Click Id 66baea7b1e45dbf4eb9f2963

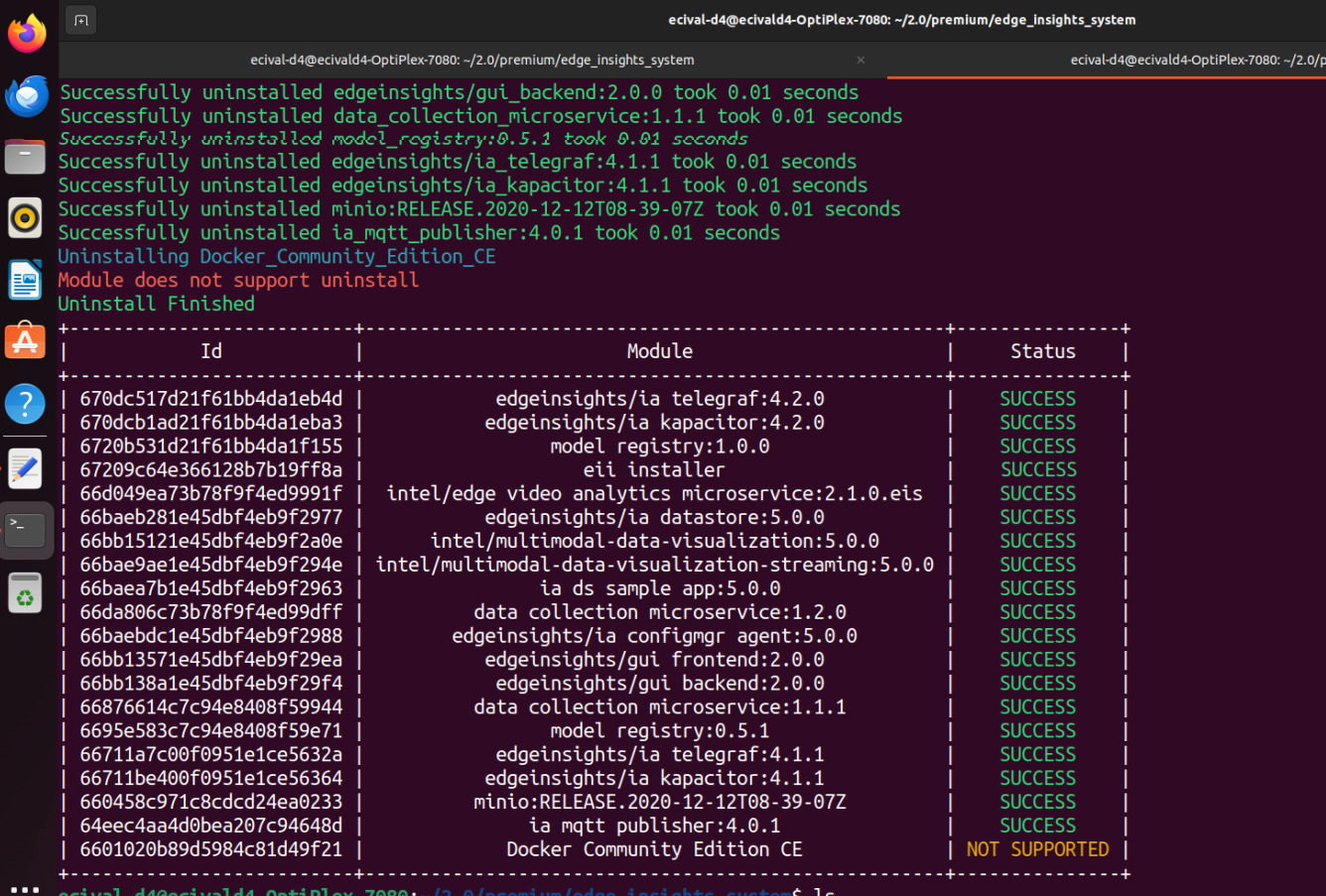point(211,589)
